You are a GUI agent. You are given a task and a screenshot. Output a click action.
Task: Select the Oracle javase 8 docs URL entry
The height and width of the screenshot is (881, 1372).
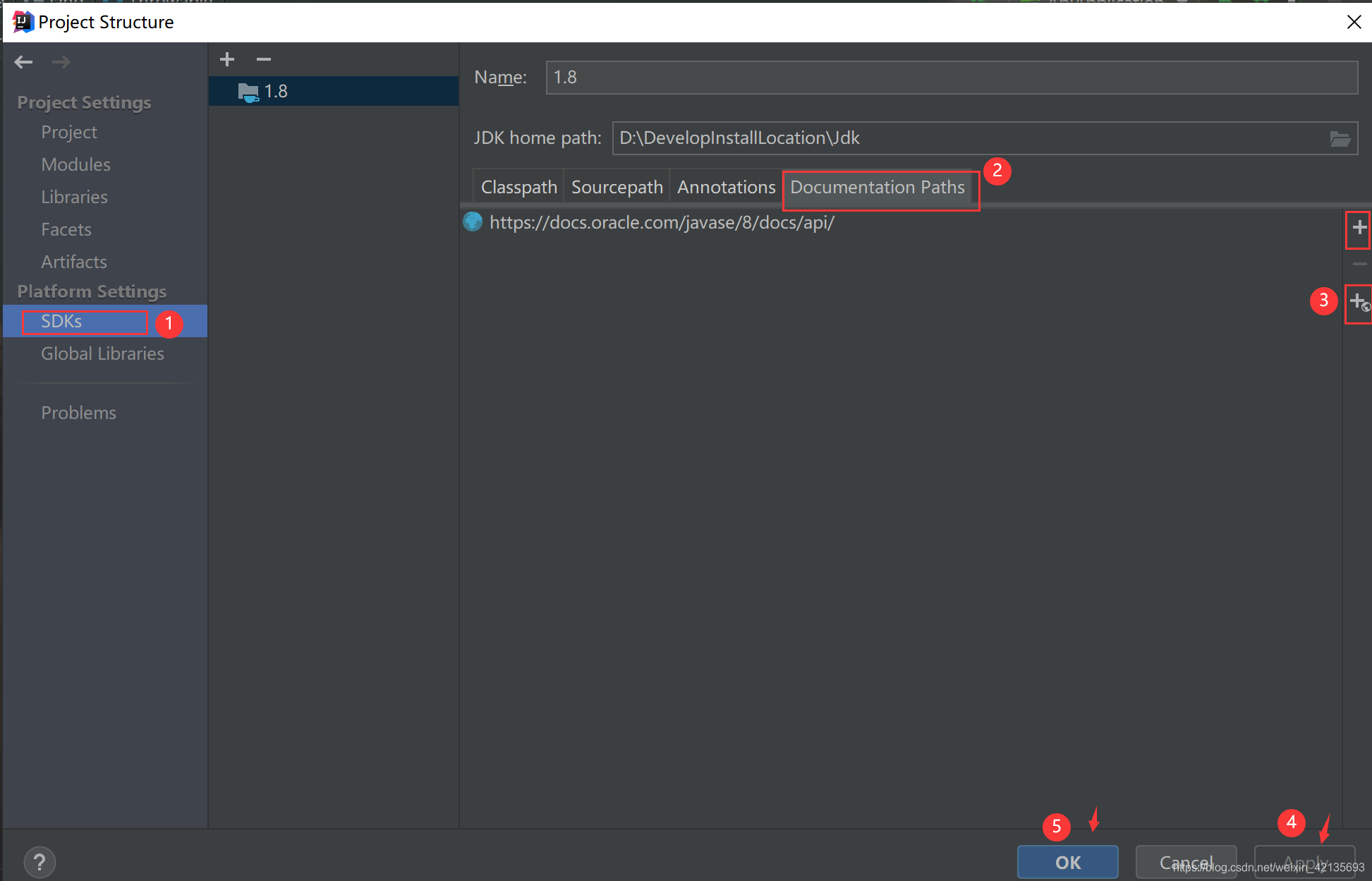click(x=661, y=223)
